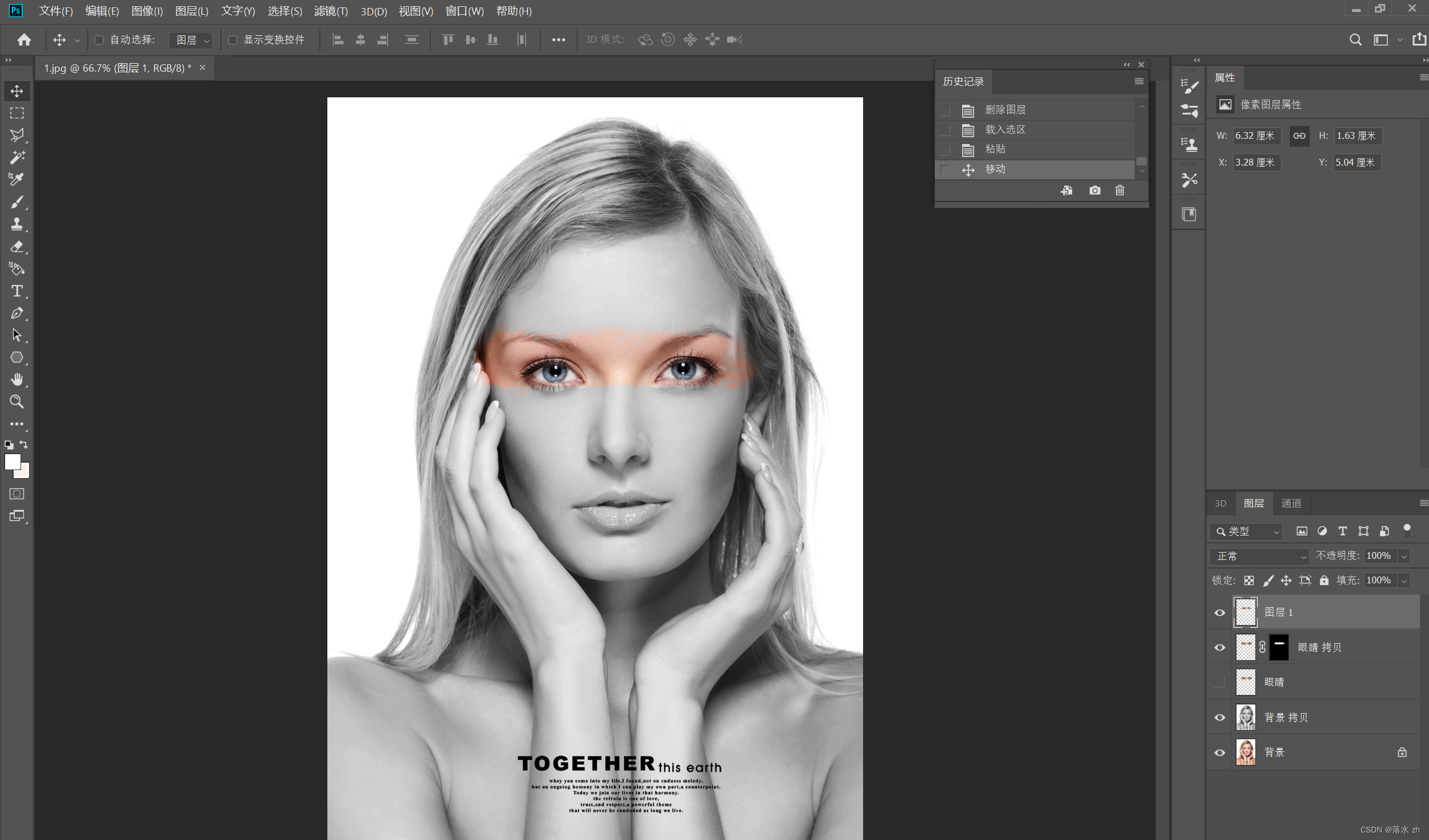Open the History panel menu
The image size is (1429, 840).
1139,81
